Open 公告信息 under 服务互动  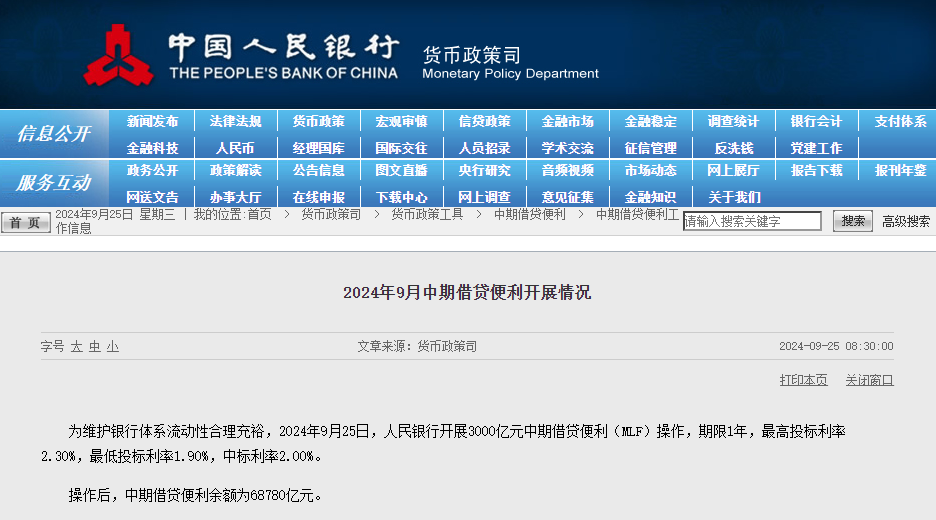click(x=318, y=171)
